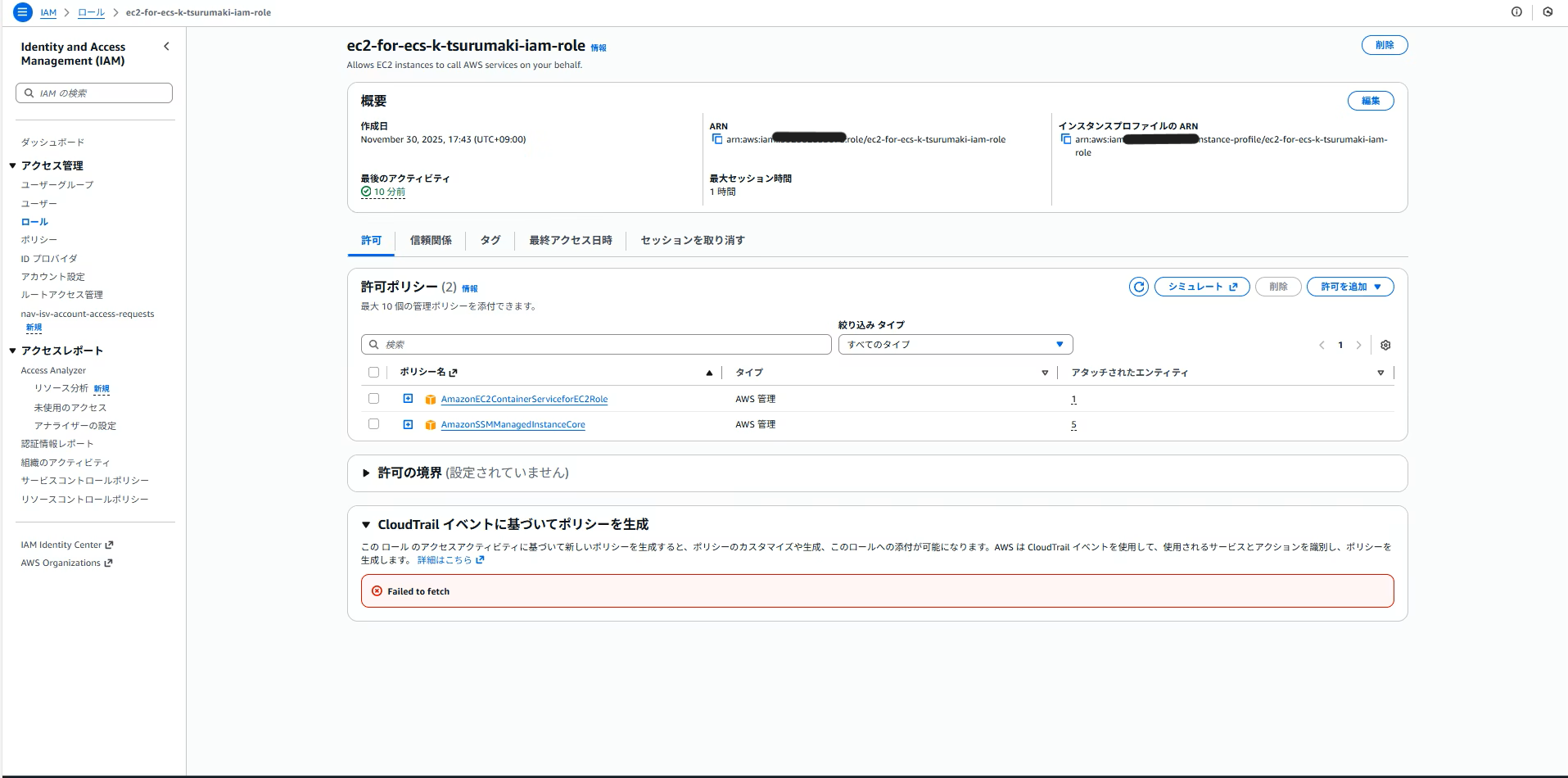Click the 詳細はこちら link
The width and height of the screenshot is (1568, 778).
point(450,560)
